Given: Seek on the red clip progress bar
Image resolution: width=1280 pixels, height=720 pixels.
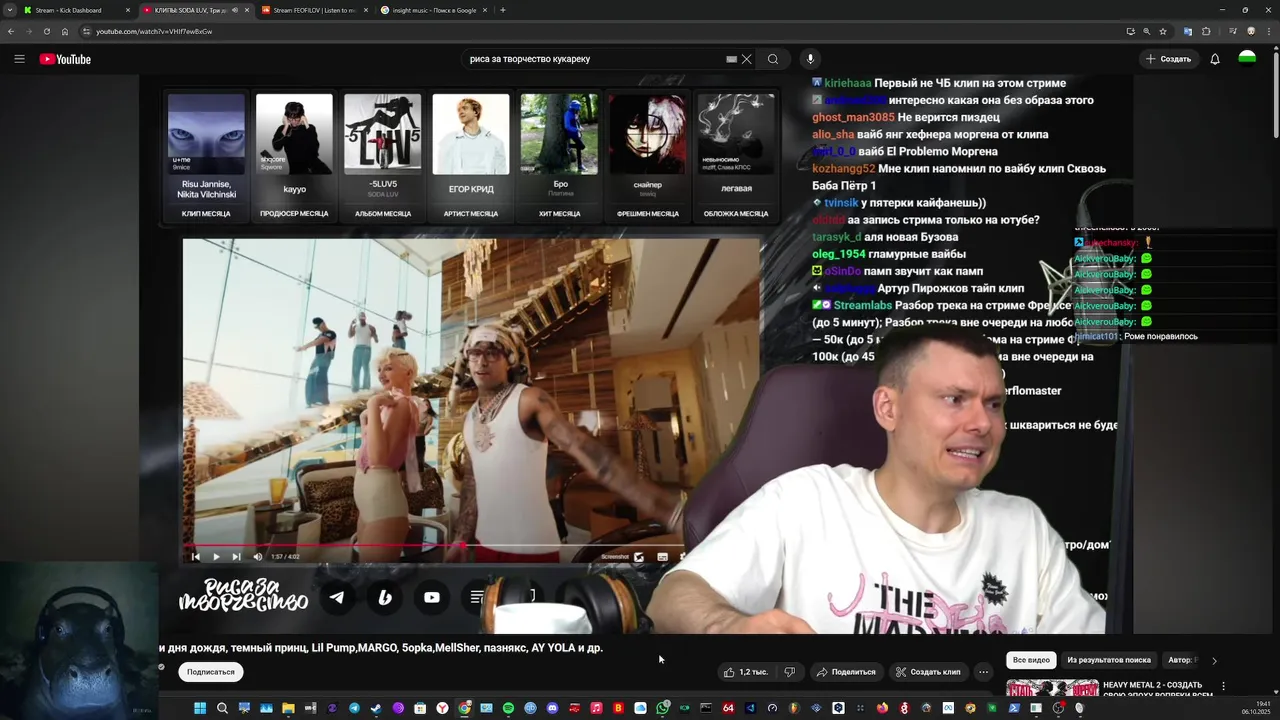Looking at the screenshot, I should coord(435,546).
